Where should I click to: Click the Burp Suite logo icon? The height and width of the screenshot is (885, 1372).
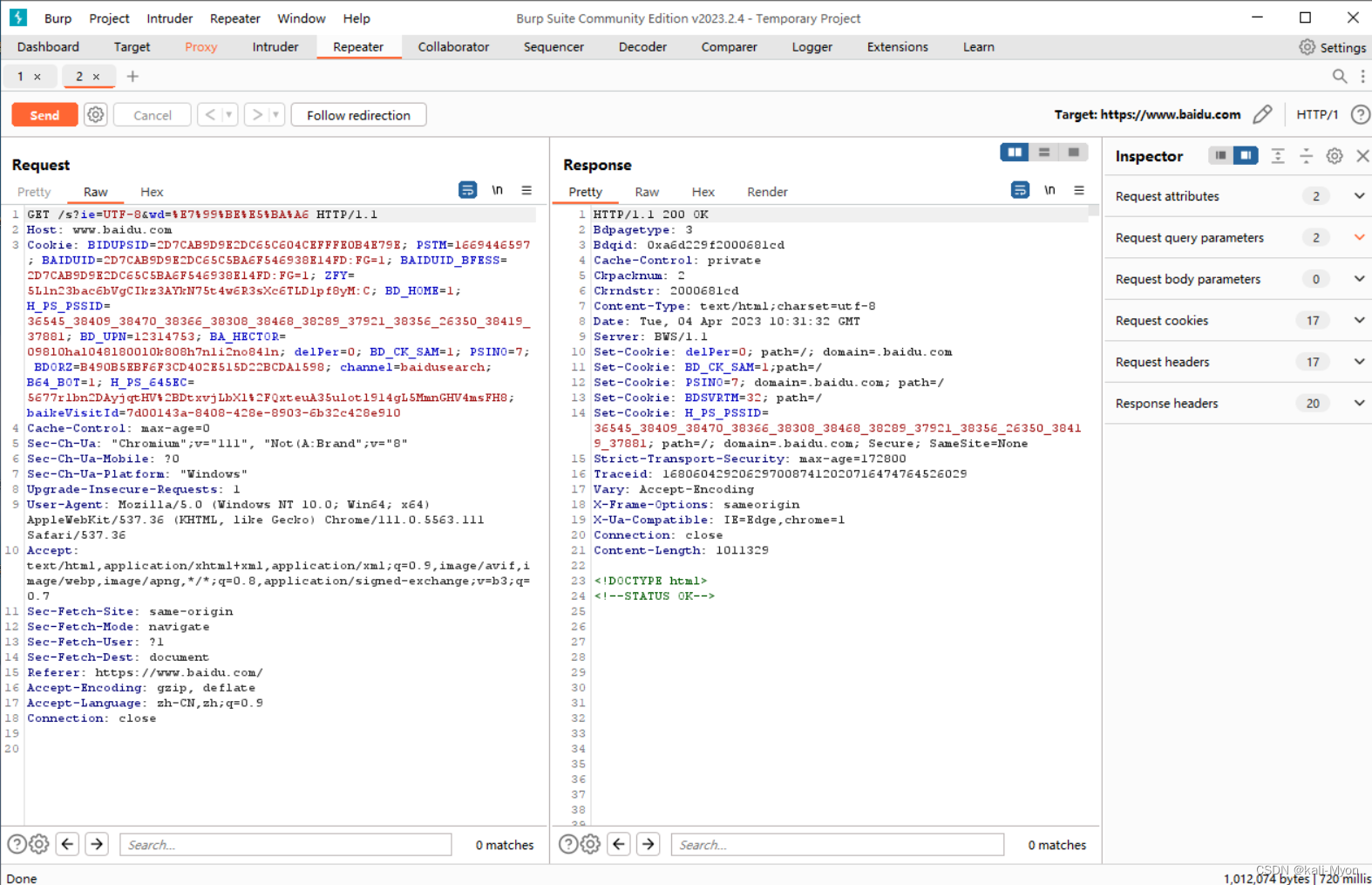tap(18, 17)
